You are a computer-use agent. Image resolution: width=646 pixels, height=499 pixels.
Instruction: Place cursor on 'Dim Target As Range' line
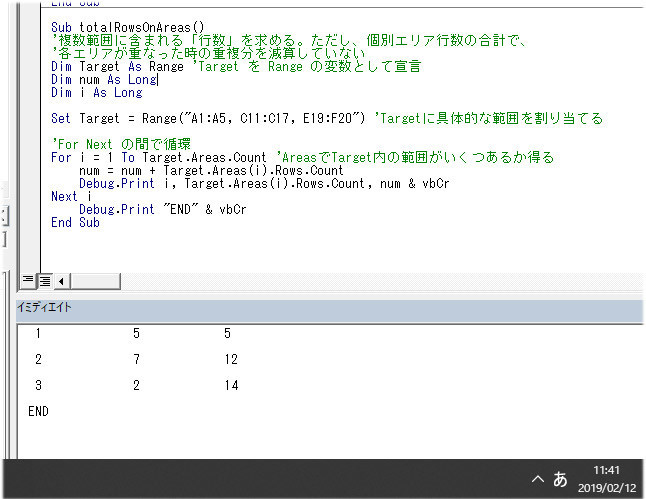pyautogui.click(x=236, y=66)
